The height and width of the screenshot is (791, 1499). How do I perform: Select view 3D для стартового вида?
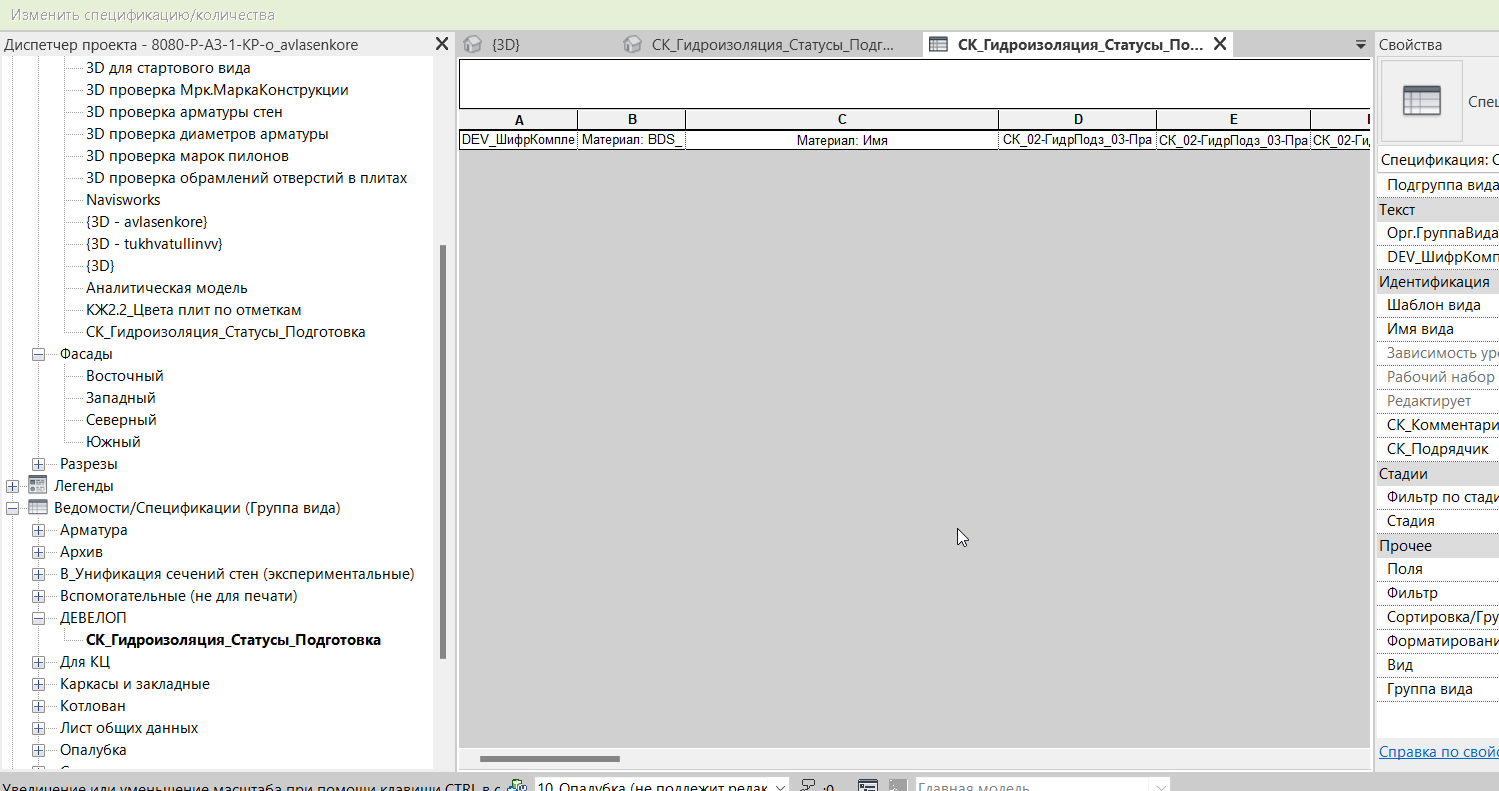point(168,68)
